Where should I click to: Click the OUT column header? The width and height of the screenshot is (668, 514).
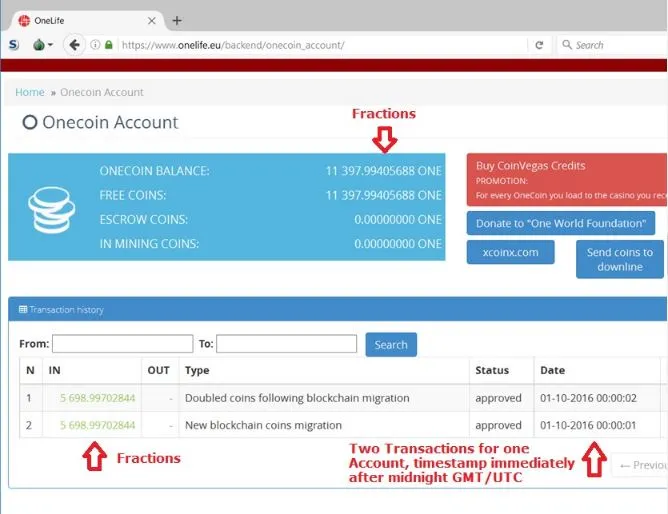pyautogui.click(x=158, y=370)
